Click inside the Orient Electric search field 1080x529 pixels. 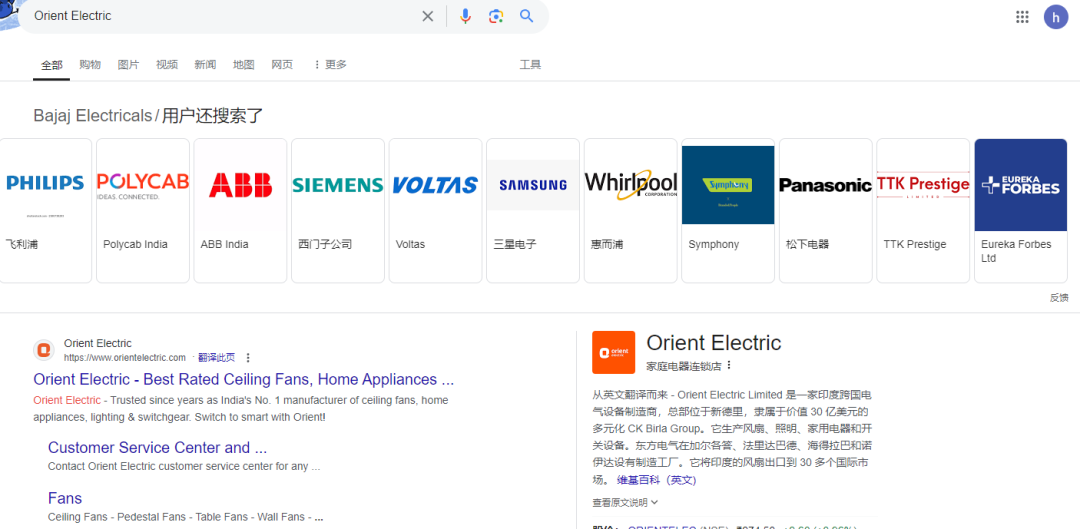pyautogui.click(x=220, y=16)
